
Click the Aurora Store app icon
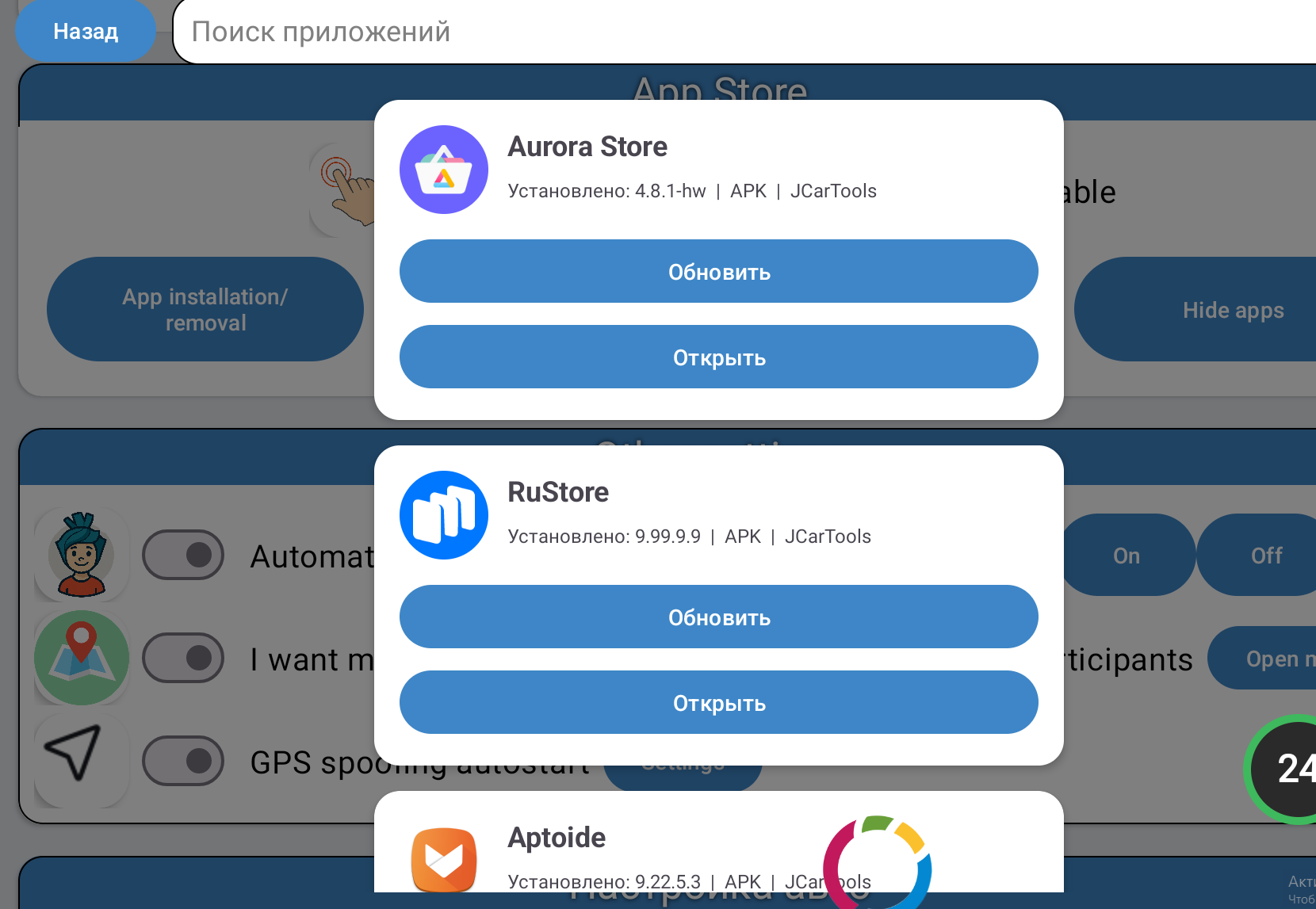444,170
